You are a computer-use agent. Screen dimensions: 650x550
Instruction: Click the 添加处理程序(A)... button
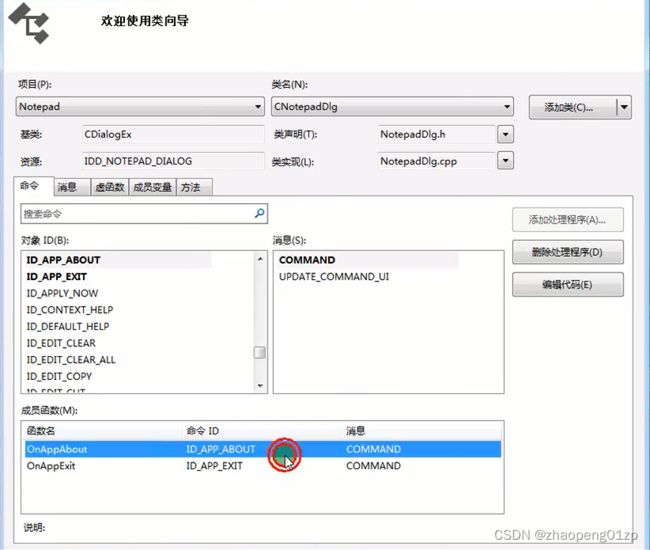(x=568, y=220)
